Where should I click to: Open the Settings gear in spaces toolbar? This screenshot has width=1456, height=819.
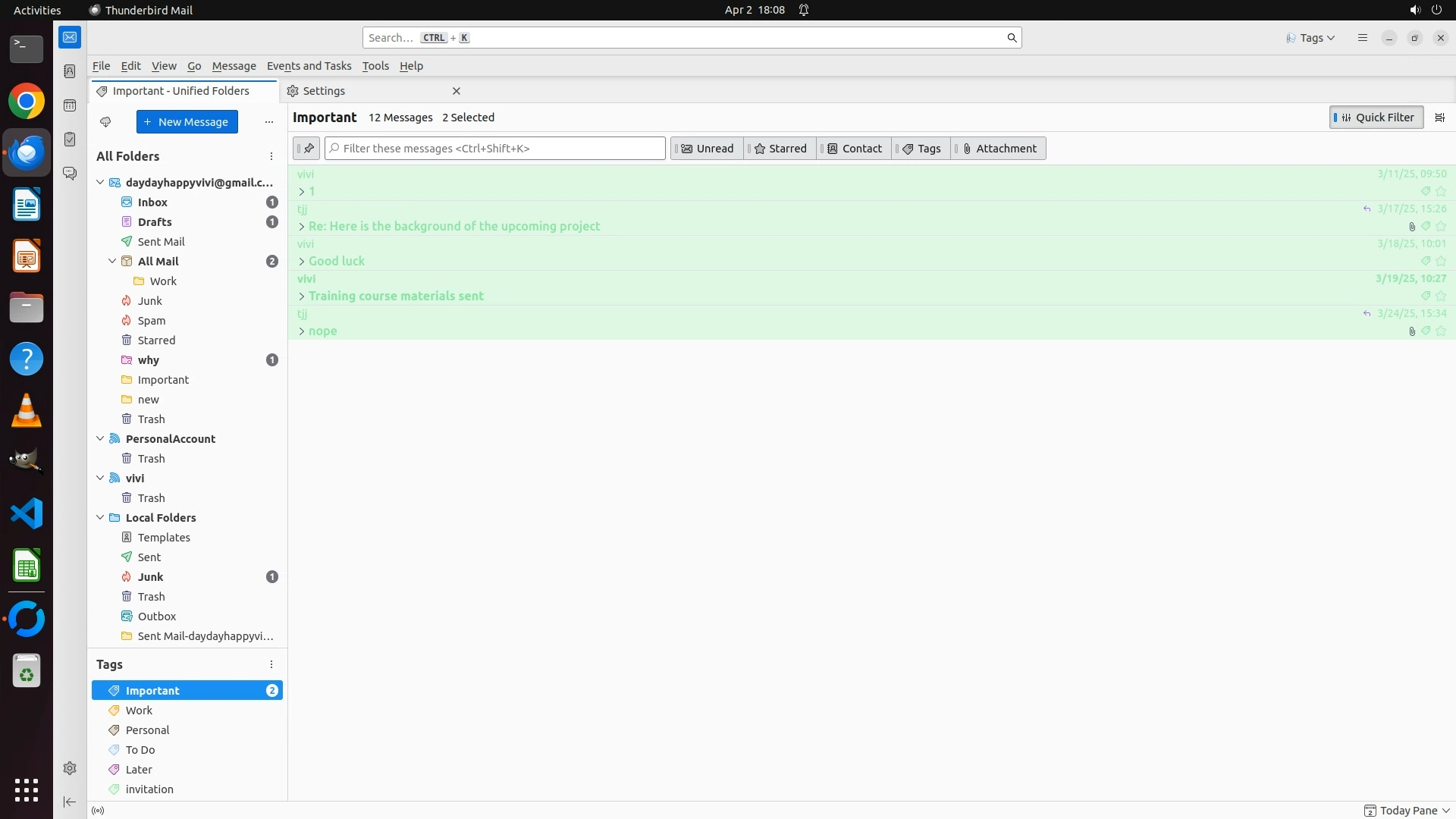(70, 768)
